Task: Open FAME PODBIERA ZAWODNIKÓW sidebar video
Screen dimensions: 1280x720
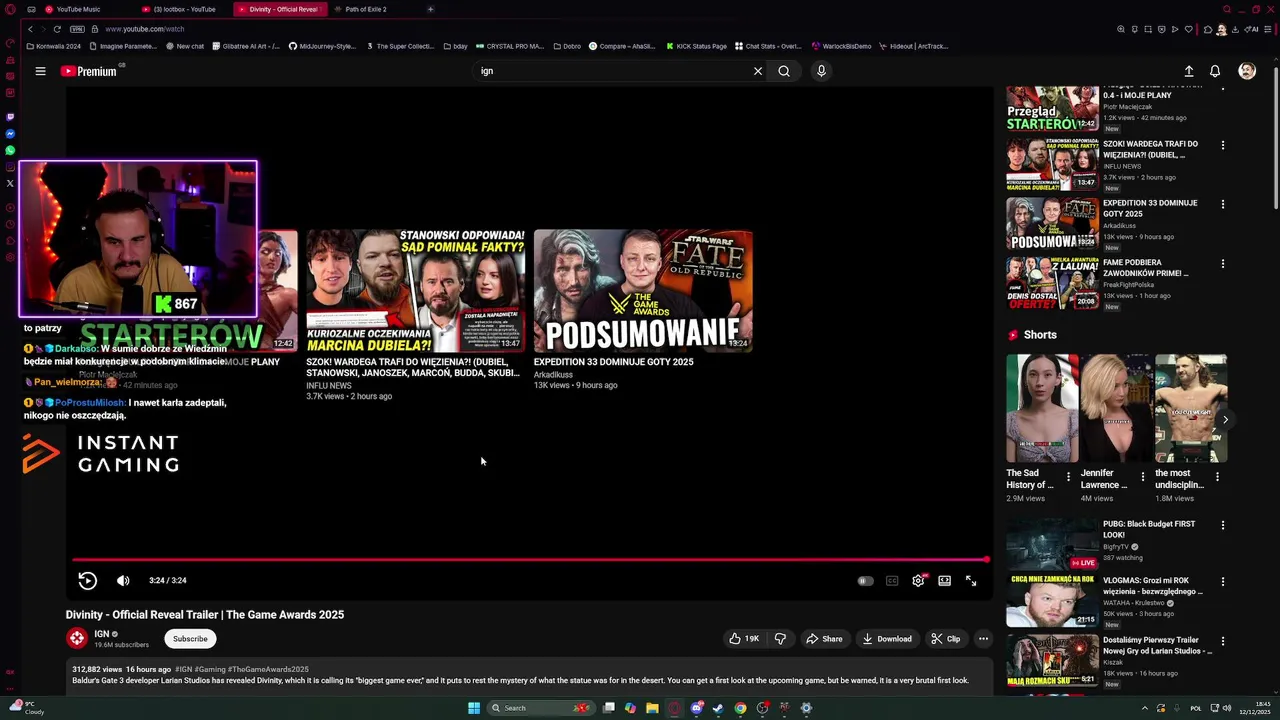Action: point(1052,283)
